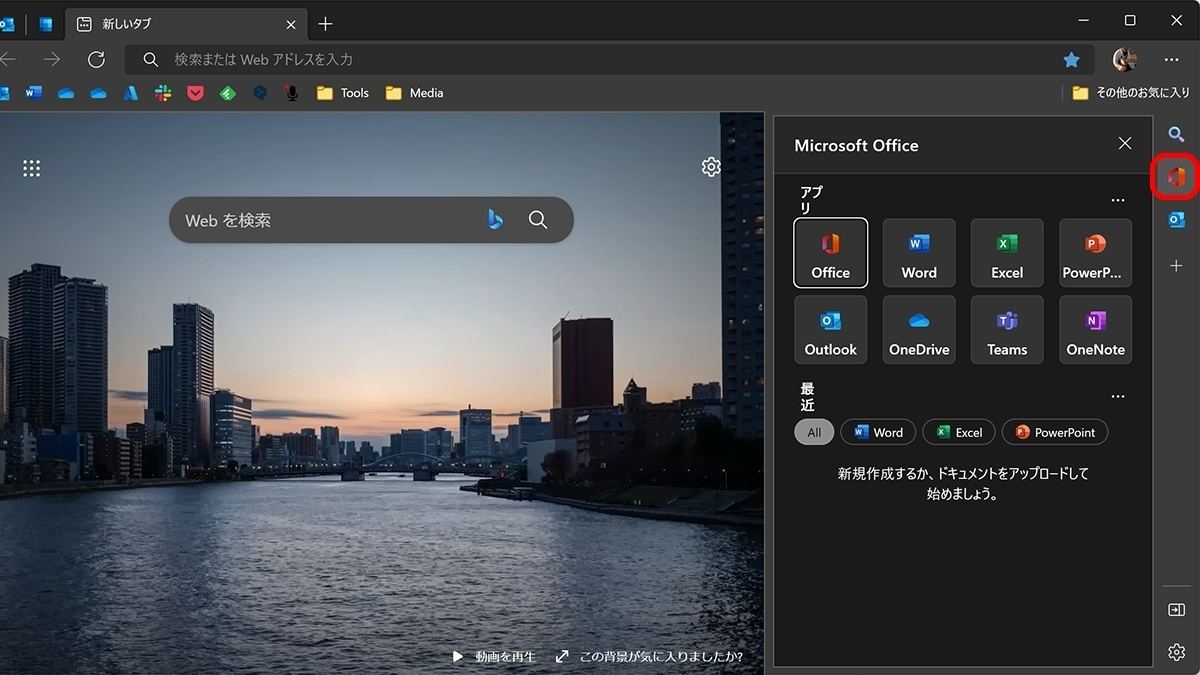This screenshot has height=675, width=1200.
Task: Launch Word from the apps grid
Action: click(x=919, y=253)
